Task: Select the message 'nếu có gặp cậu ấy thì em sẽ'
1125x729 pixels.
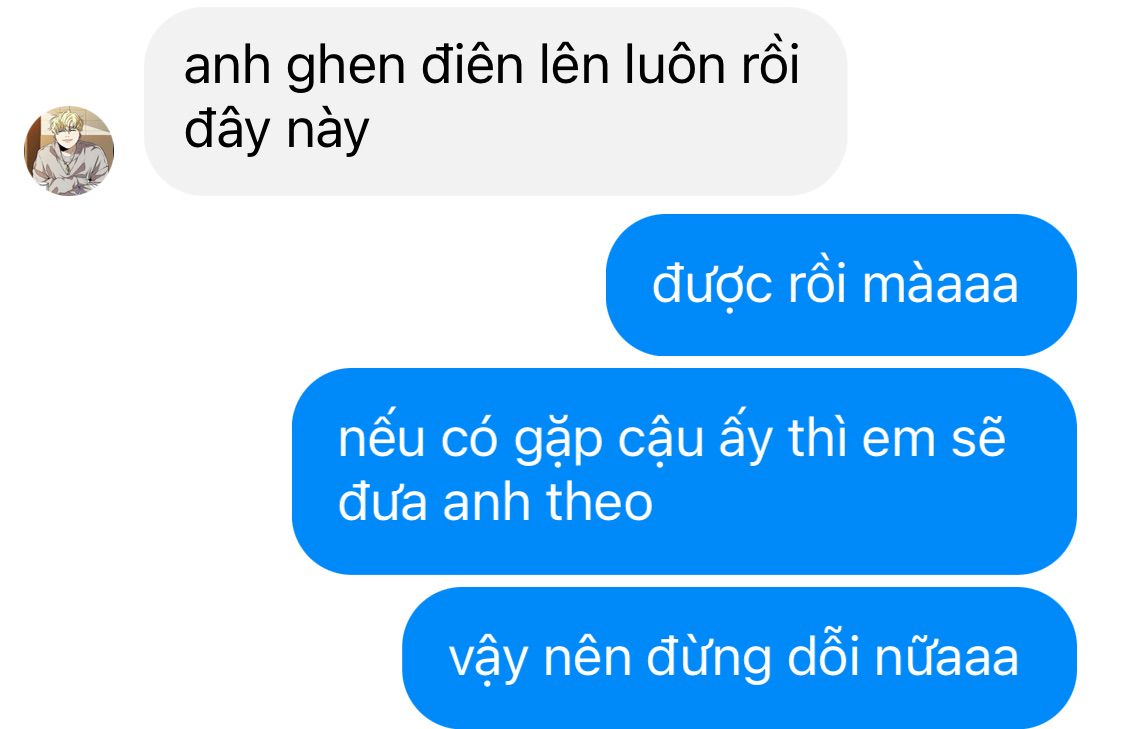Action: tap(684, 471)
